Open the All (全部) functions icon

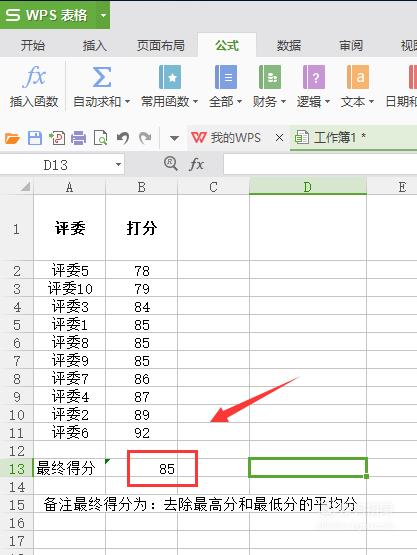click(226, 77)
